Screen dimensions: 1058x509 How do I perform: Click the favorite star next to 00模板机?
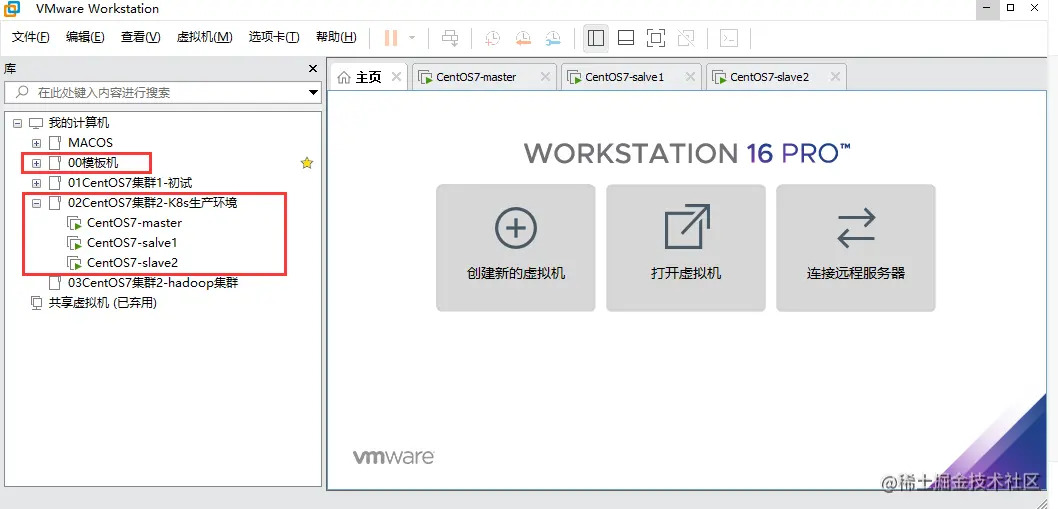[307, 163]
